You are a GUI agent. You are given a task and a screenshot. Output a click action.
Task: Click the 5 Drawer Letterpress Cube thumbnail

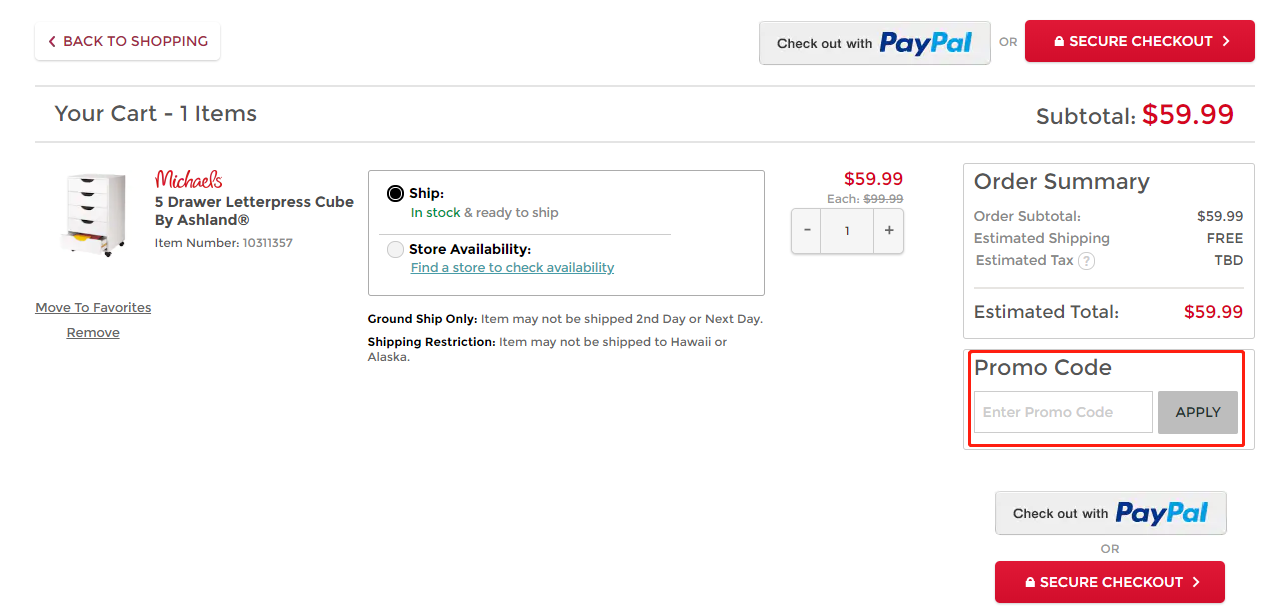pos(94,214)
